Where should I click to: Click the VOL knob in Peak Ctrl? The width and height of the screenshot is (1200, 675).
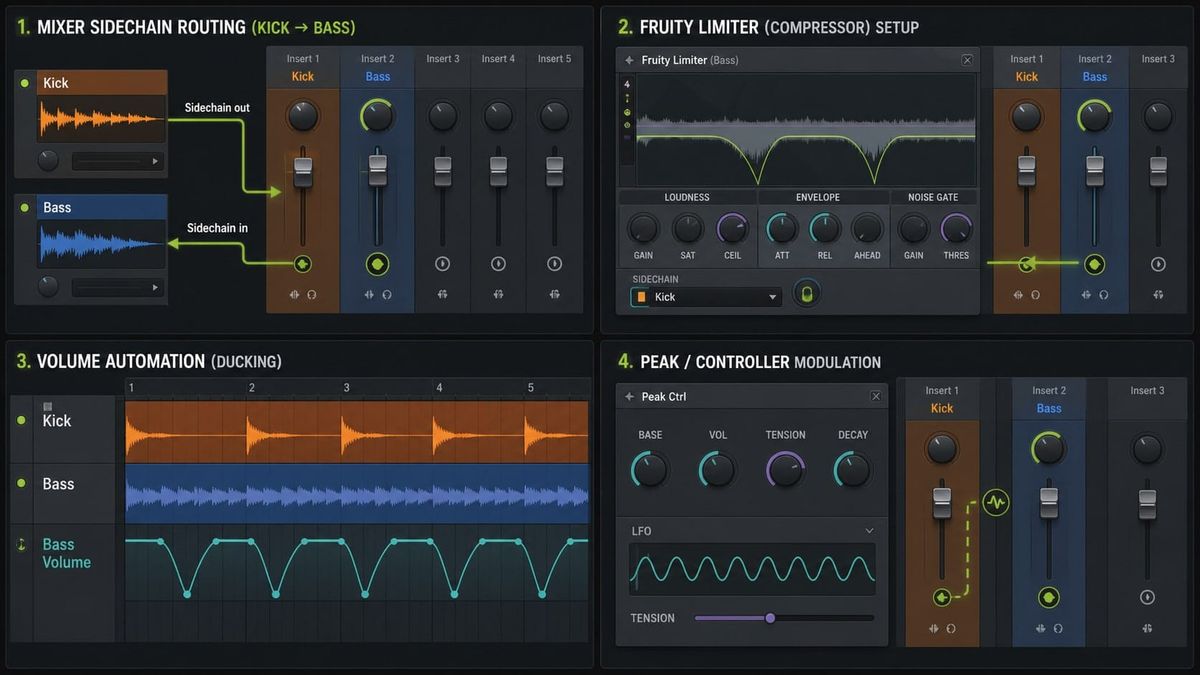[x=718, y=469]
